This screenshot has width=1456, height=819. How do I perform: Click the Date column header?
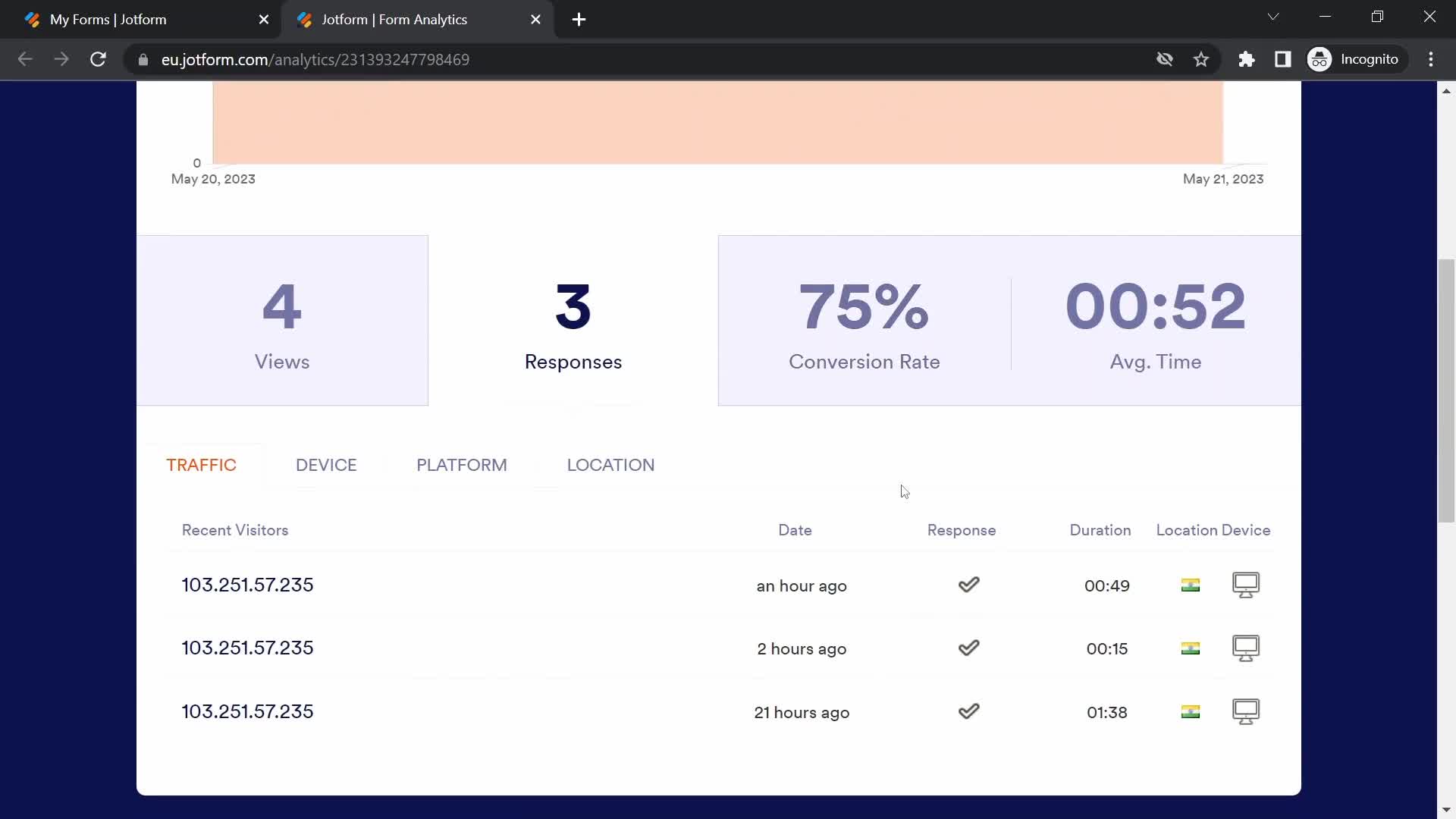[795, 530]
